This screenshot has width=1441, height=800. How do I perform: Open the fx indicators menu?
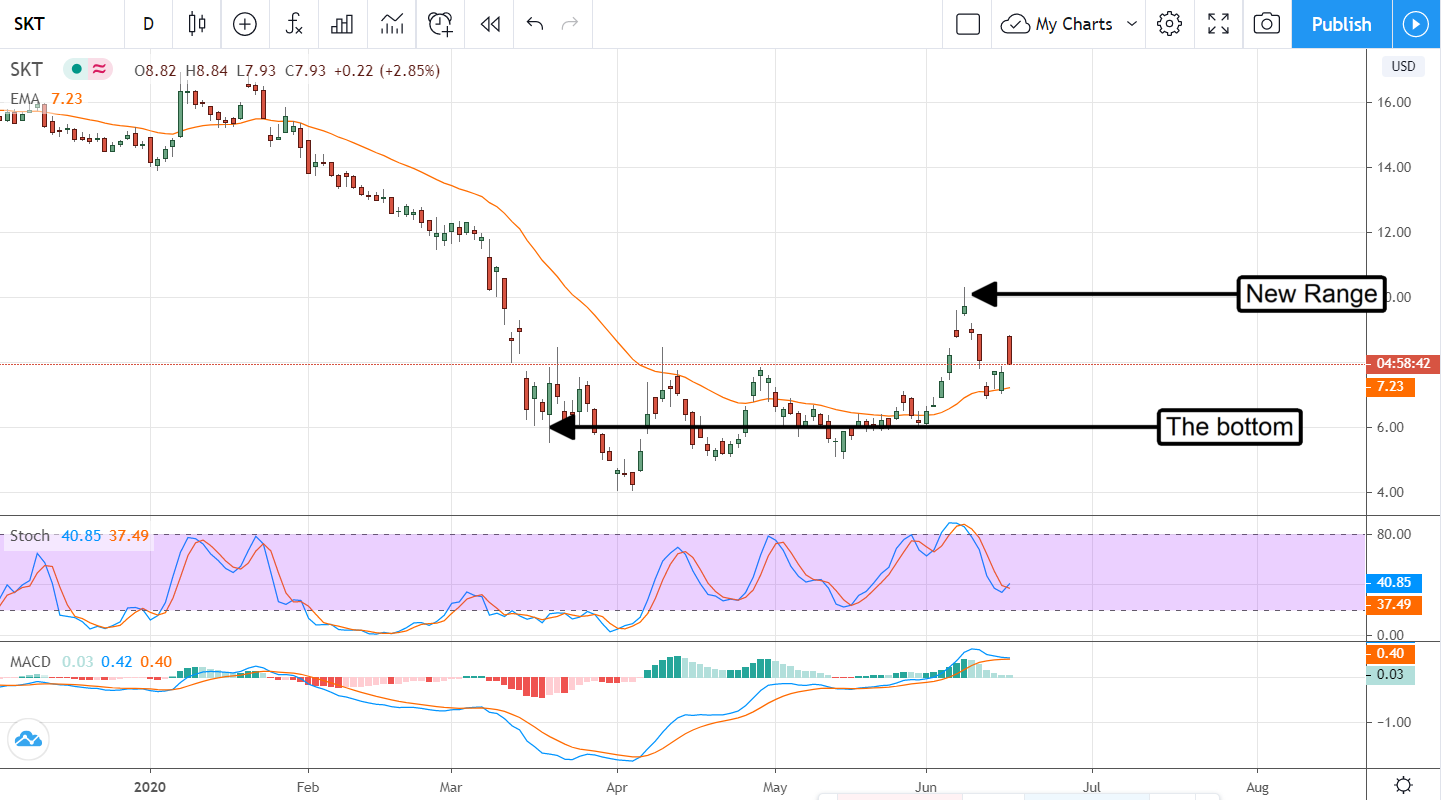294,24
